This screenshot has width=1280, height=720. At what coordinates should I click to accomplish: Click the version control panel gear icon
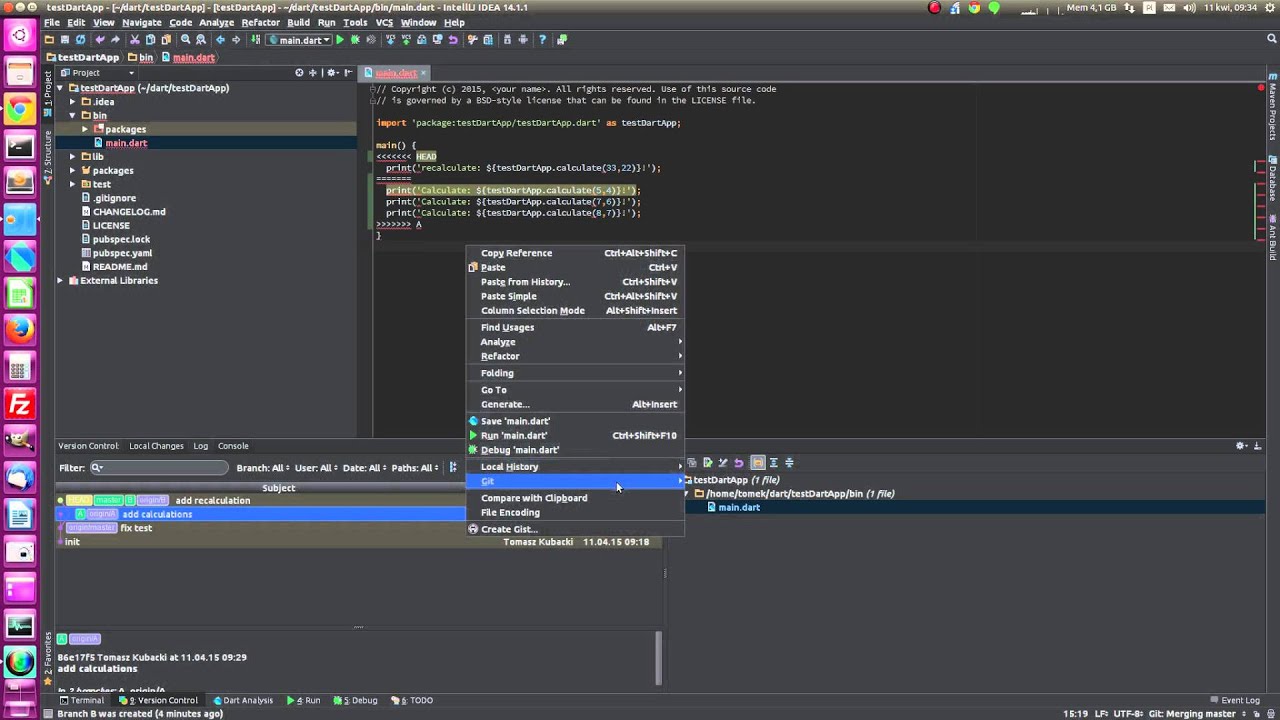coord(1241,446)
